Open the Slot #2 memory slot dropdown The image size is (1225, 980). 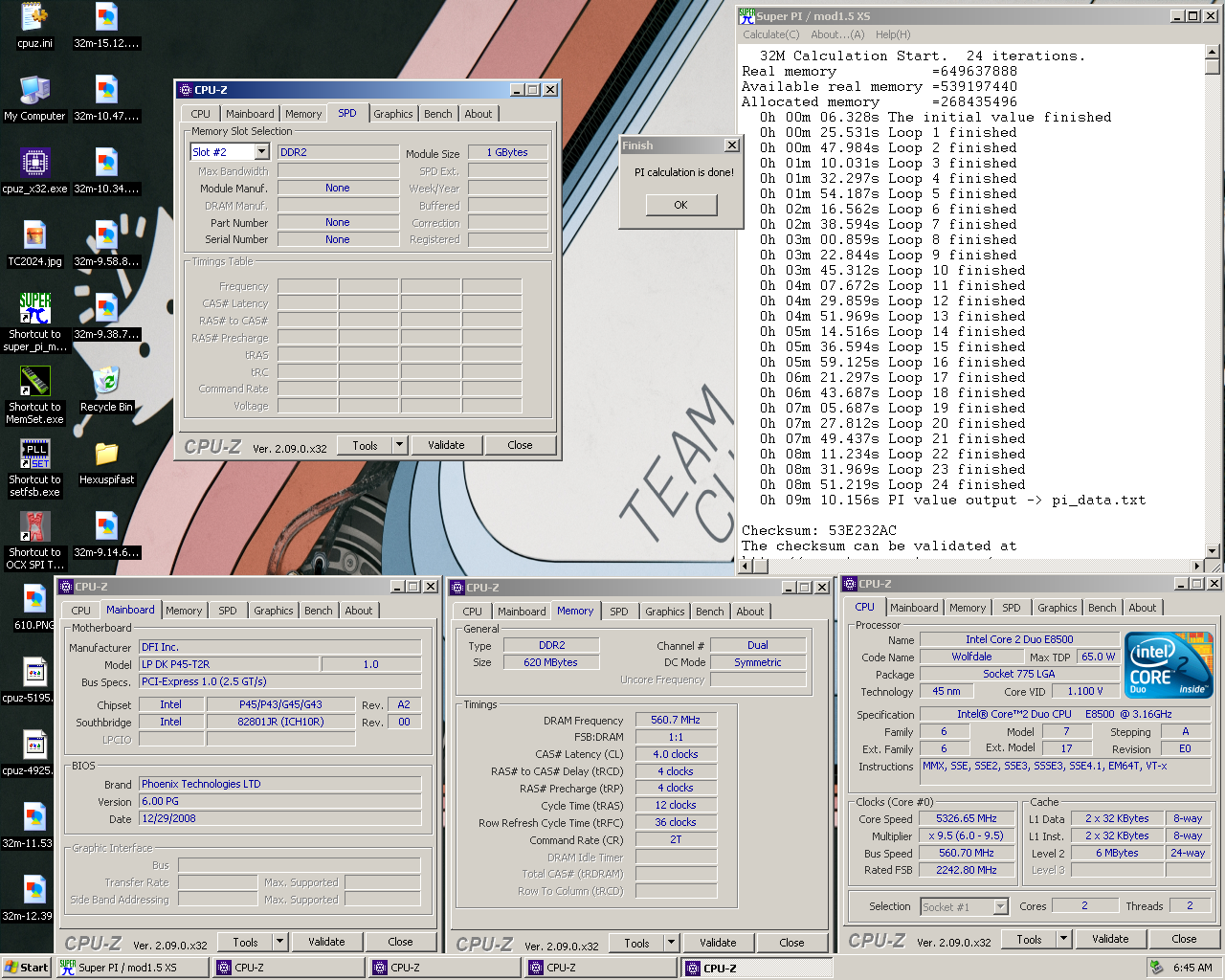click(261, 152)
